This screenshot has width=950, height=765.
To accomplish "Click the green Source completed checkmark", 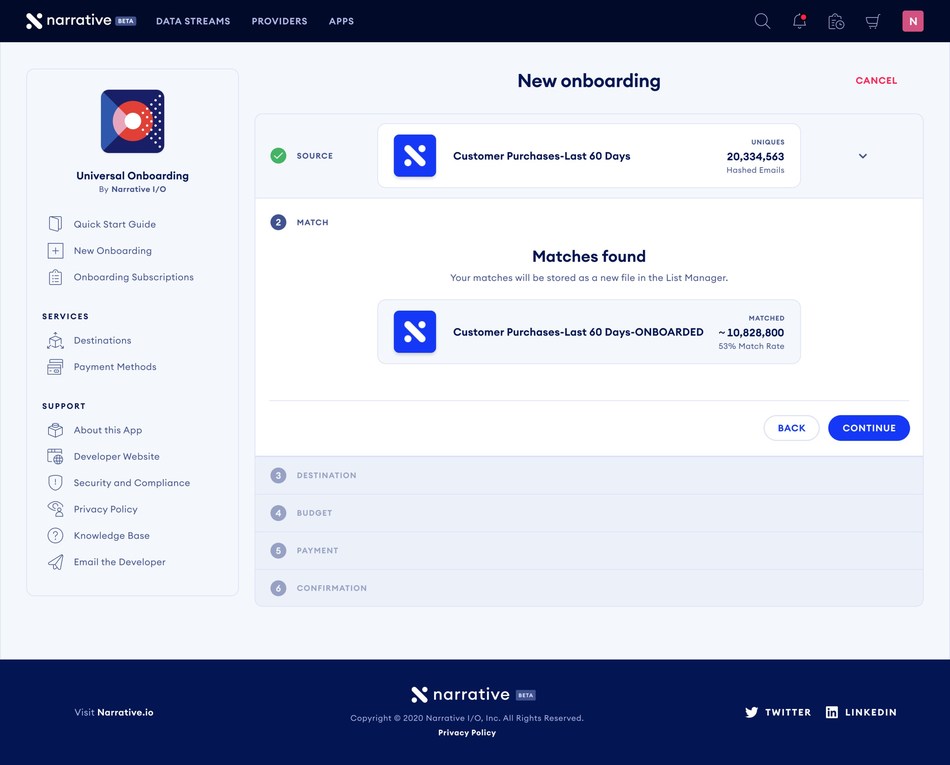I will coord(278,156).
